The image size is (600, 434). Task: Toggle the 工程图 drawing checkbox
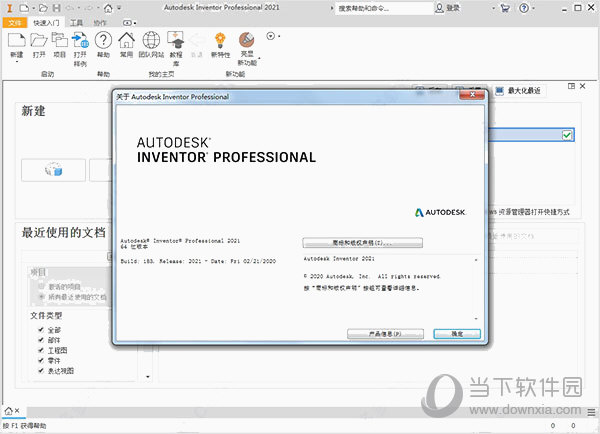[x=41, y=350]
